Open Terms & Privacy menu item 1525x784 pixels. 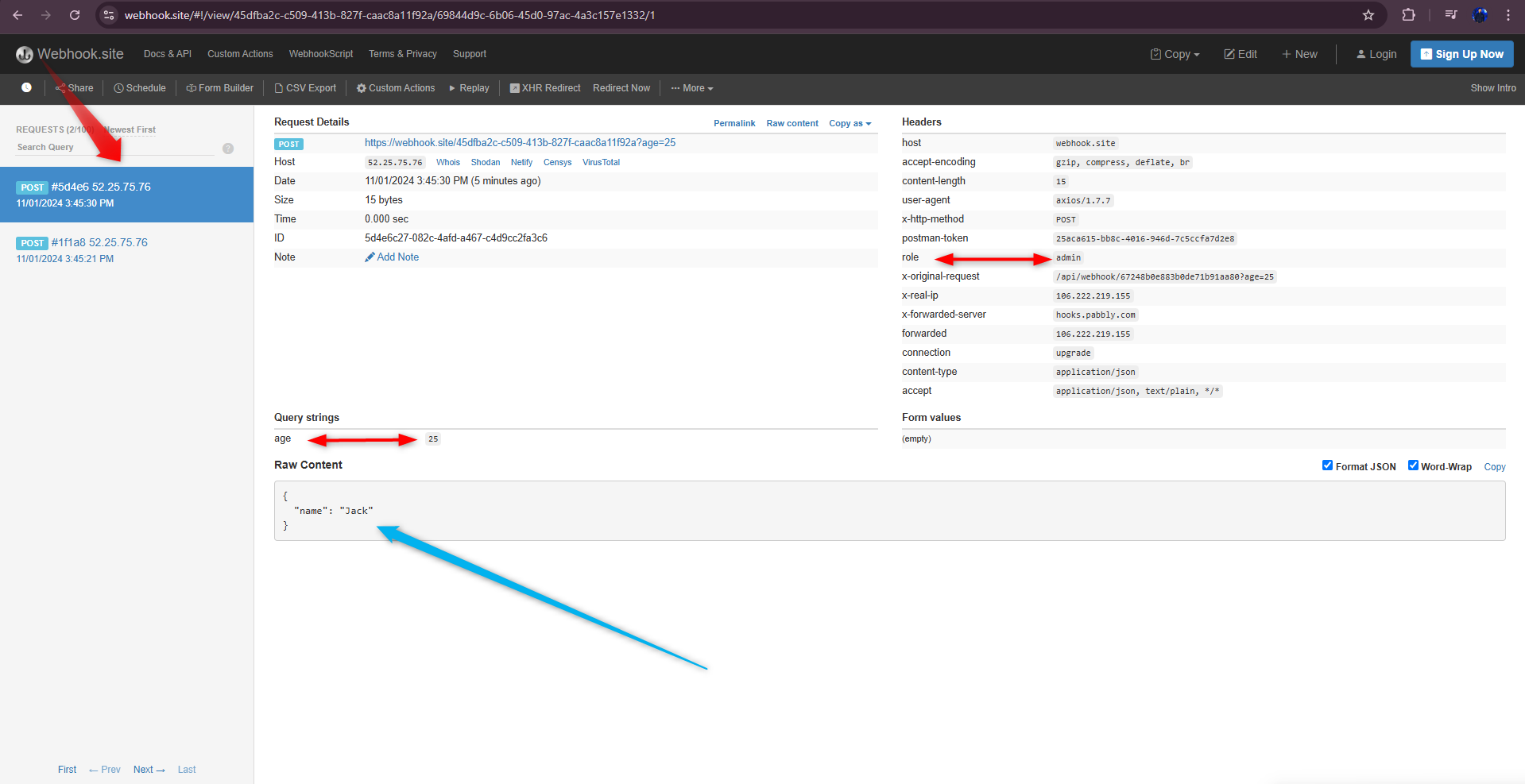[x=403, y=54]
